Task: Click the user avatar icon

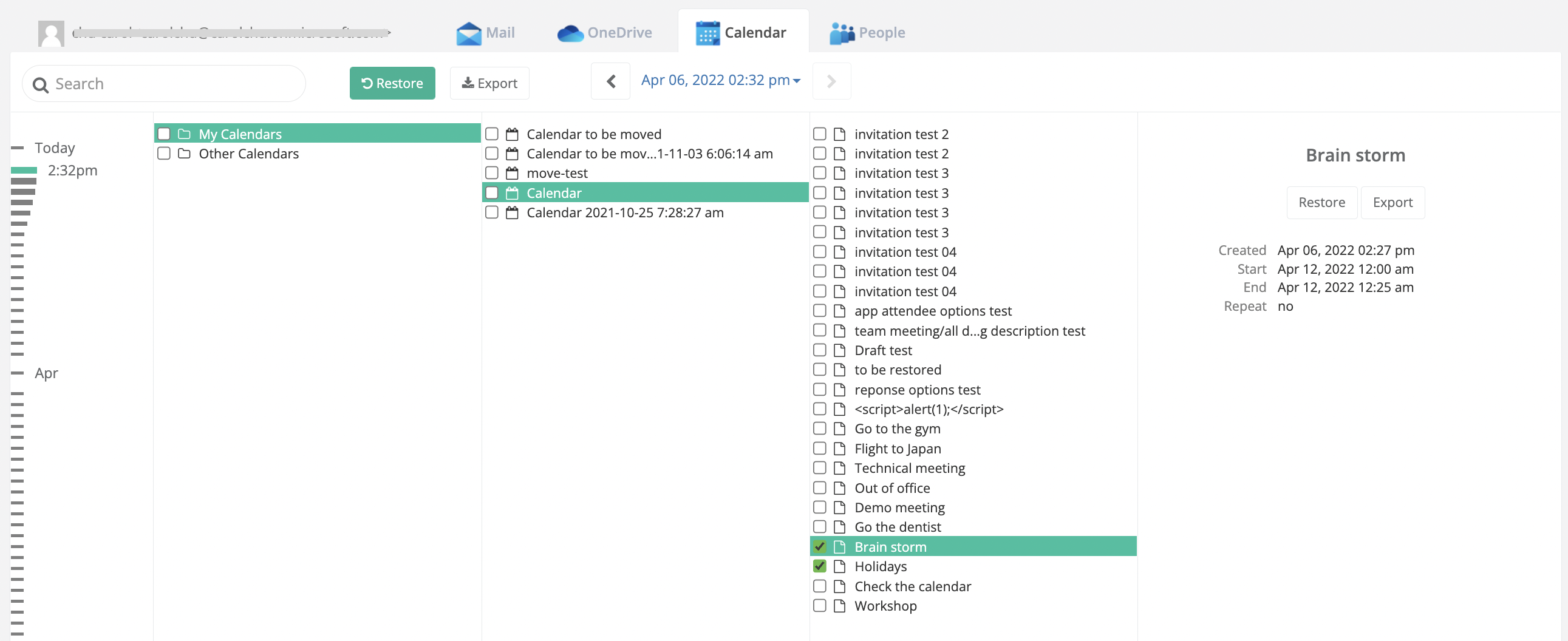Action: (x=51, y=33)
